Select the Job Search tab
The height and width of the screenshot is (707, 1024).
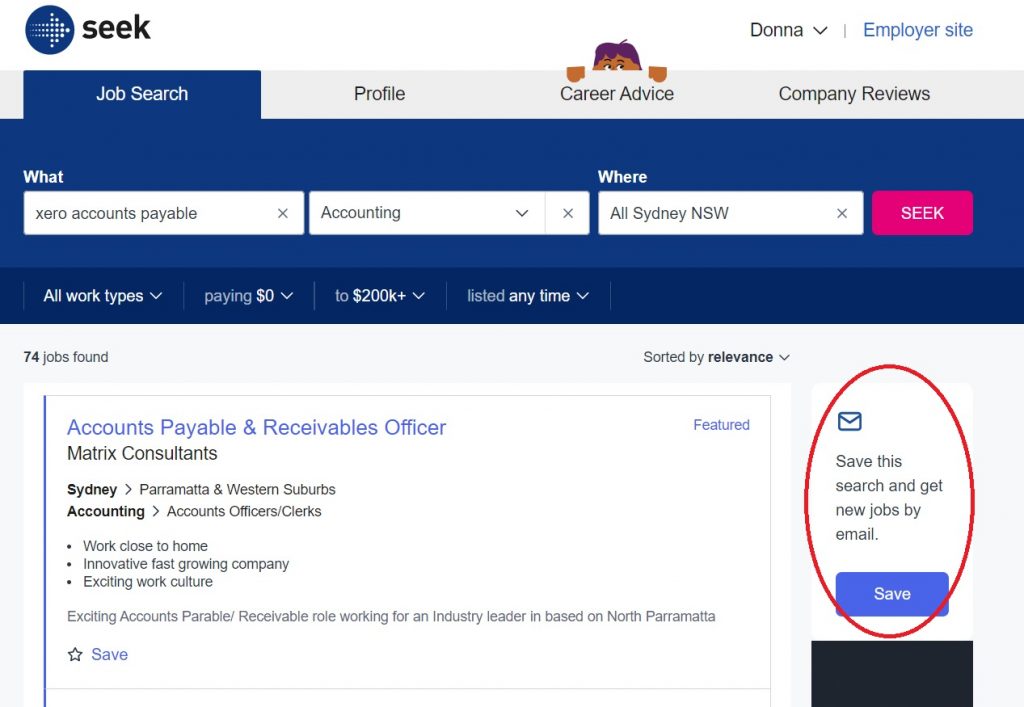pos(142,94)
